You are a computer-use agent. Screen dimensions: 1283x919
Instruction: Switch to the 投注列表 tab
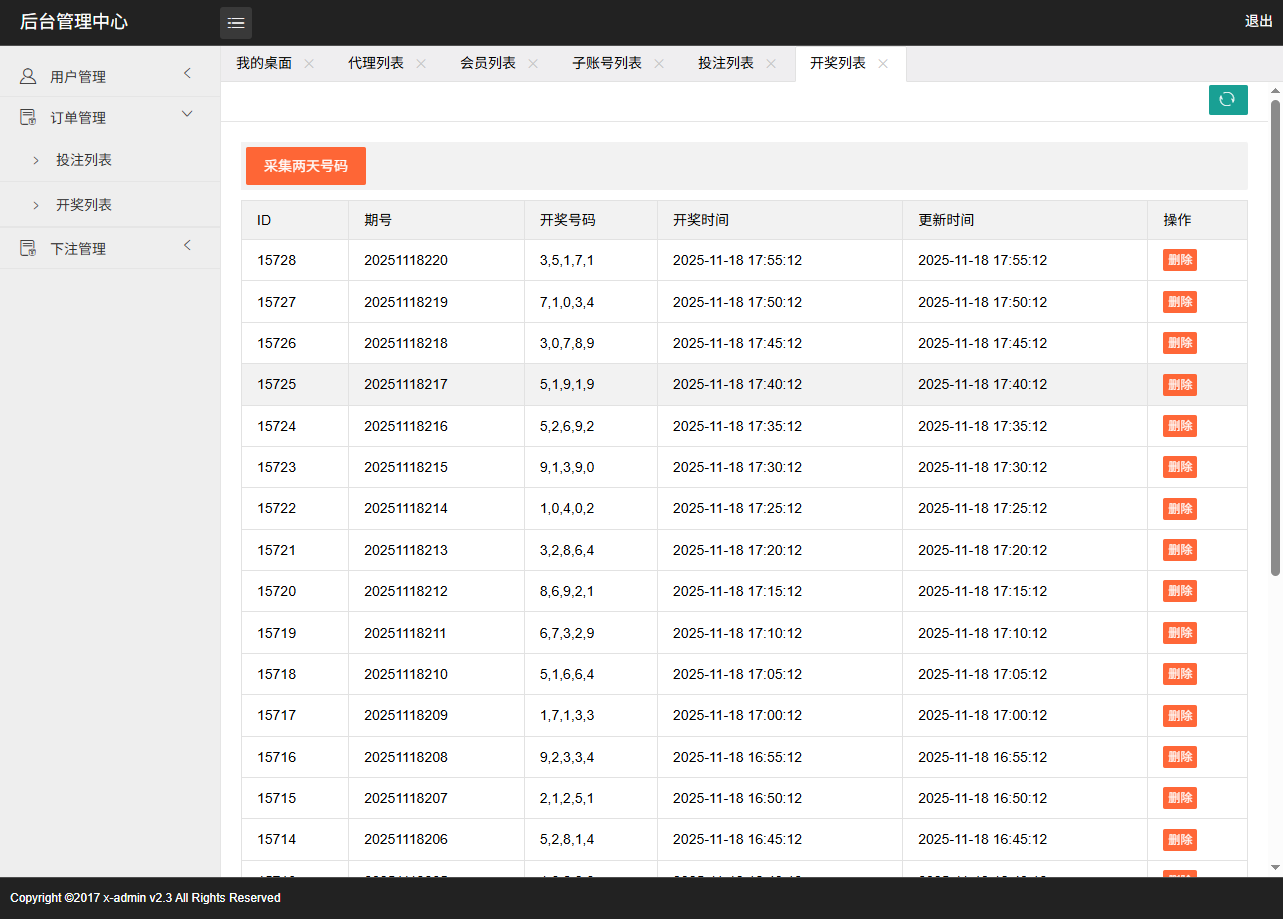click(x=723, y=62)
